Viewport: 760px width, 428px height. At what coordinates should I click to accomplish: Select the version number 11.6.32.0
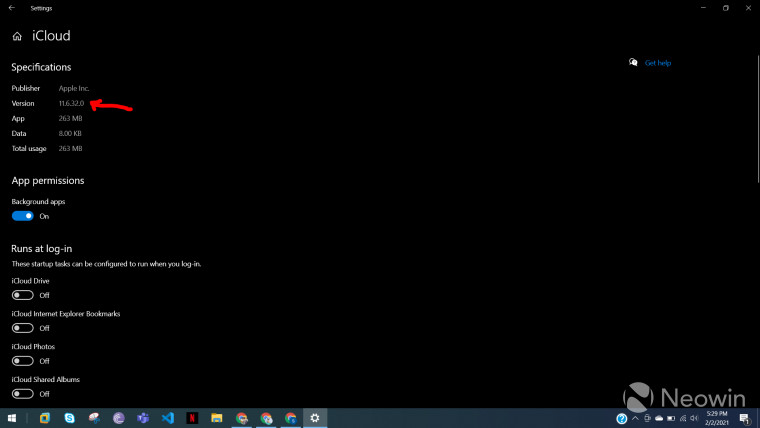point(71,103)
